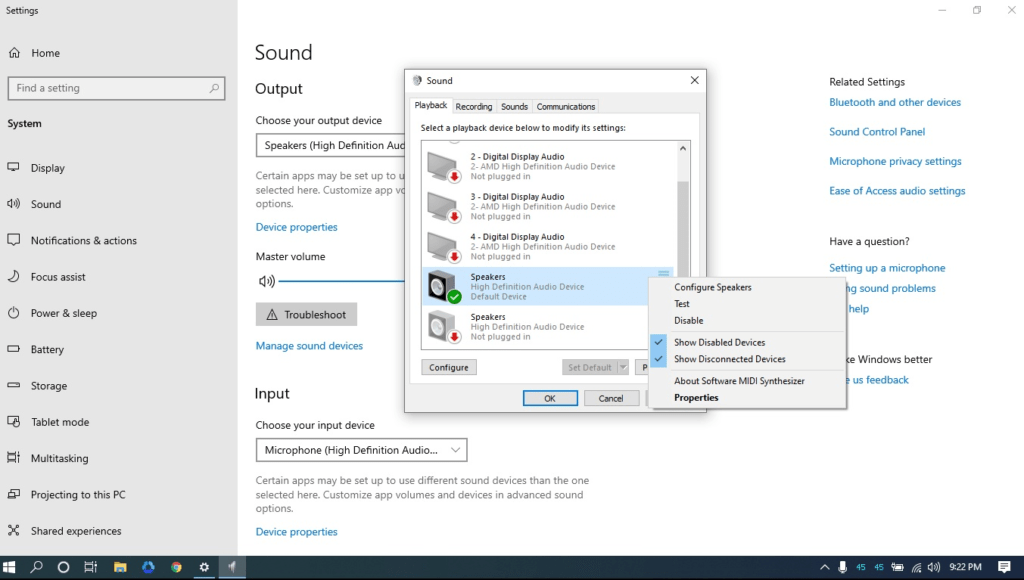Switch to the Recording tab
Viewport: 1024px width, 580px height.
(x=474, y=106)
